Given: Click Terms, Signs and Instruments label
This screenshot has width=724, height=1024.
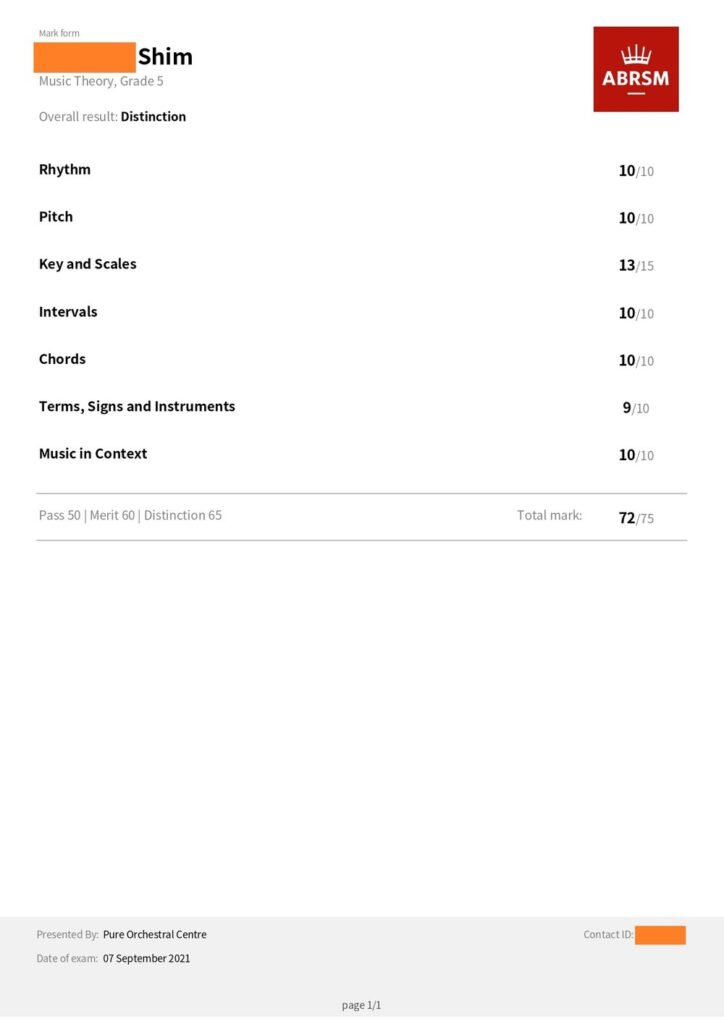Looking at the screenshot, I should pyautogui.click(x=137, y=406).
